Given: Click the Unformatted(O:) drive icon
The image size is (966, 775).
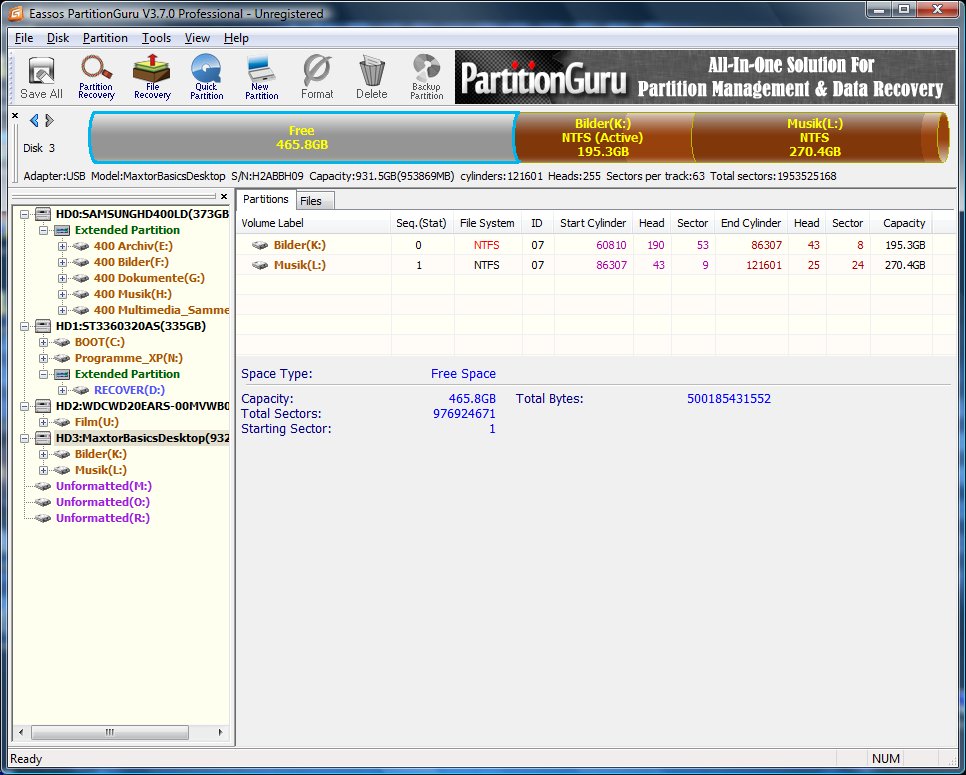Looking at the screenshot, I should click(x=43, y=502).
